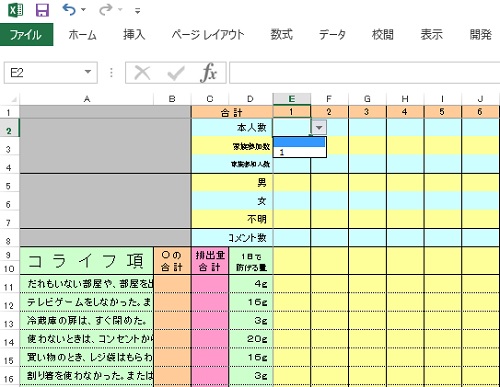Click the 冷蔵庫の扉は、すぐ閉めた cell

pos(87,321)
